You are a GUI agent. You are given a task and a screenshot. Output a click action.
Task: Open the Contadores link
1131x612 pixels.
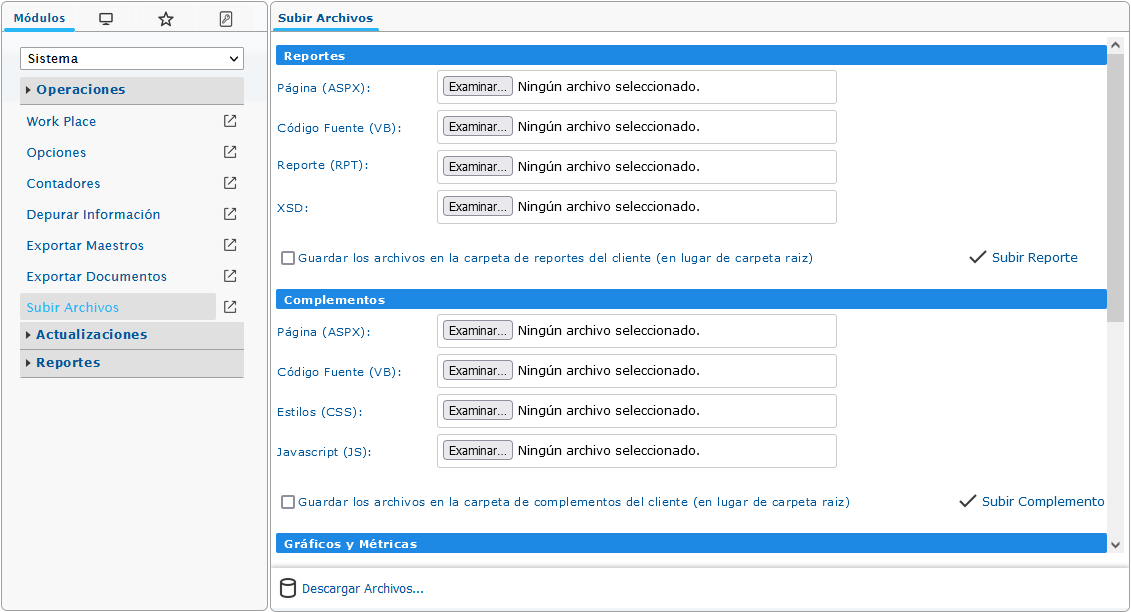(63, 183)
